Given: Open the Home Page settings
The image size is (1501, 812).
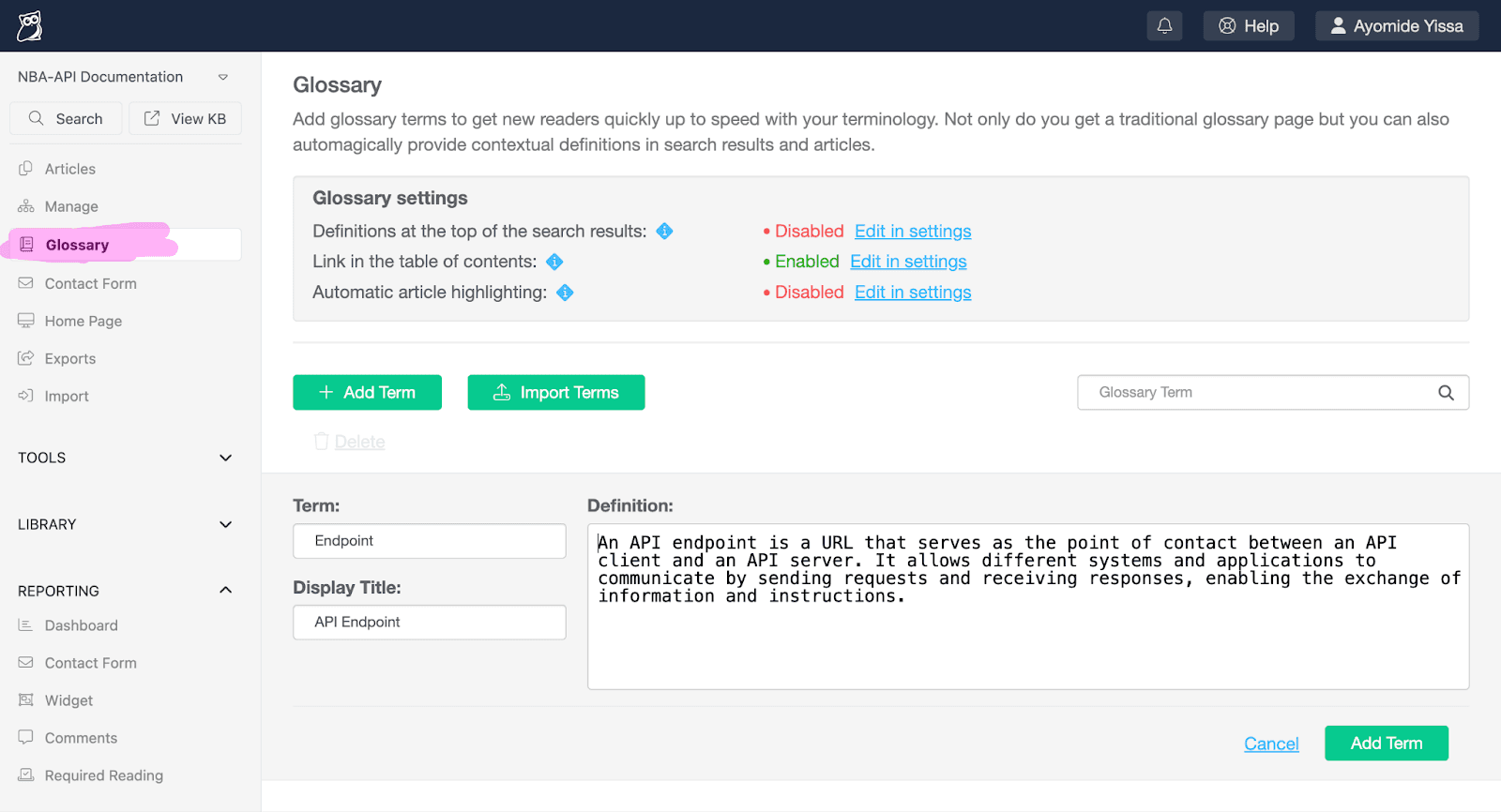Looking at the screenshot, I should point(83,321).
